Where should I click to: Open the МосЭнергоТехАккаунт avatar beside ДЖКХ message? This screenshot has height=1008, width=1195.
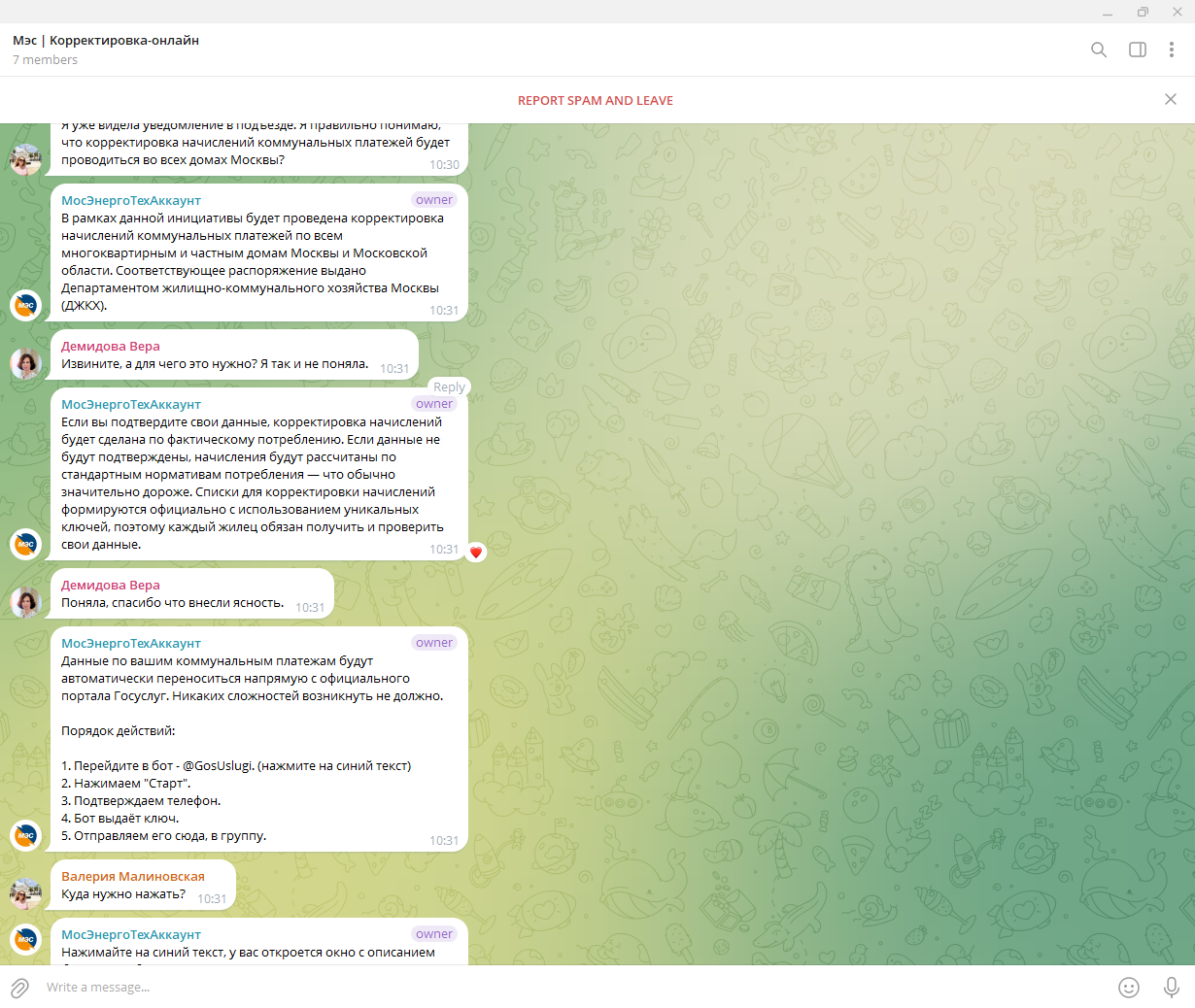(x=26, y=305)
